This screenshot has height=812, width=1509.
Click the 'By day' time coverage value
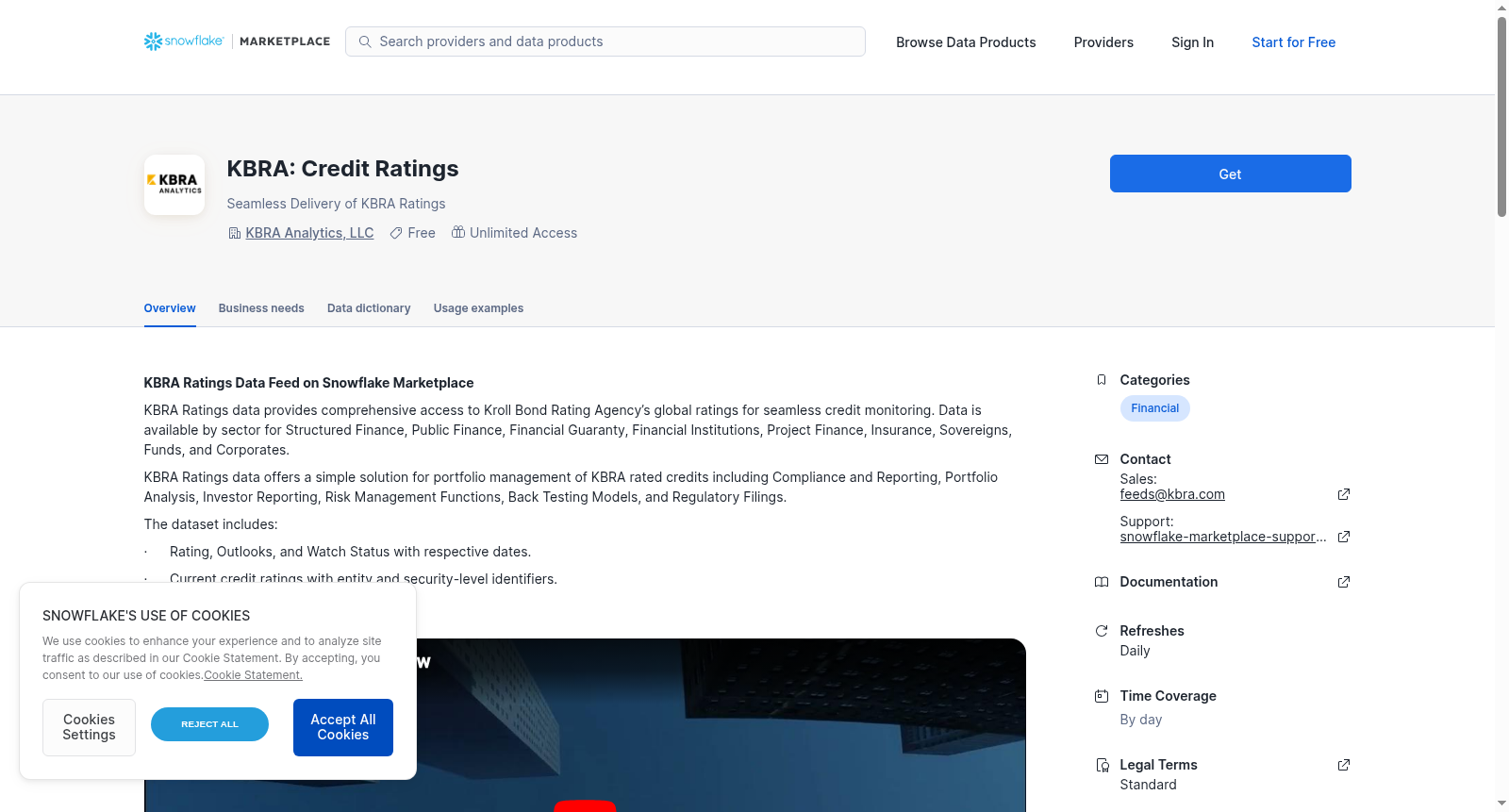tap(1140, 720)
